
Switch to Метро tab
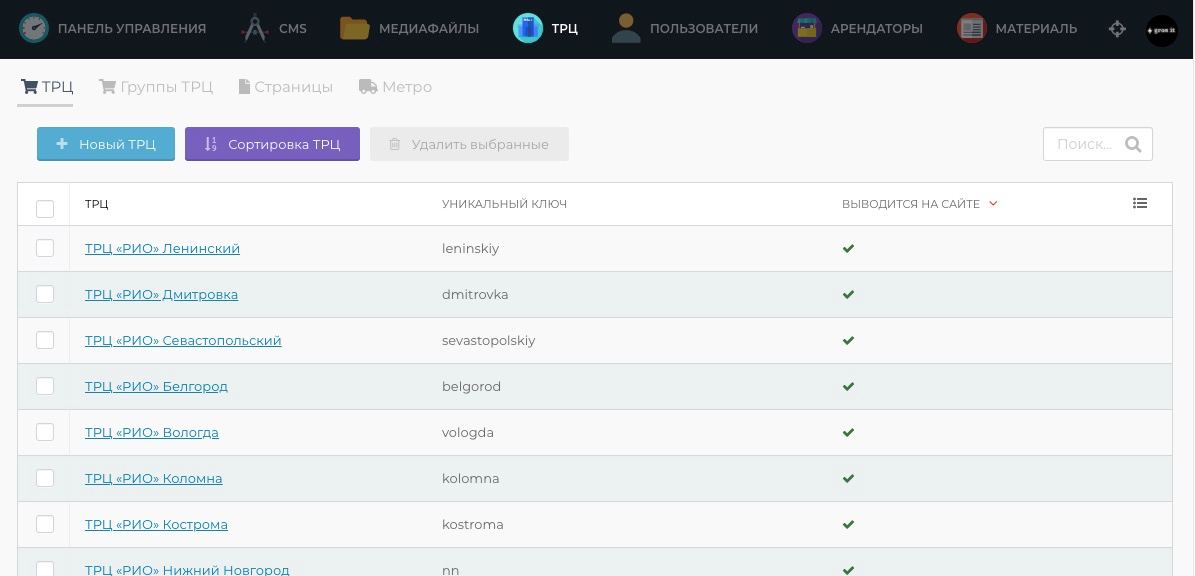pyautogui.click(x=396, y=87)
